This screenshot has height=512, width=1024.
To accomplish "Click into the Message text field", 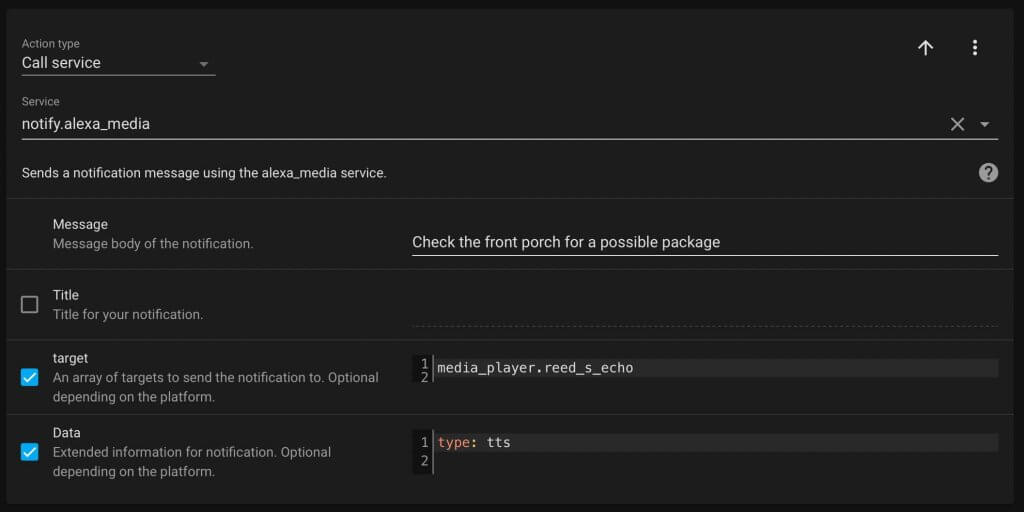I will coord(705,242).
